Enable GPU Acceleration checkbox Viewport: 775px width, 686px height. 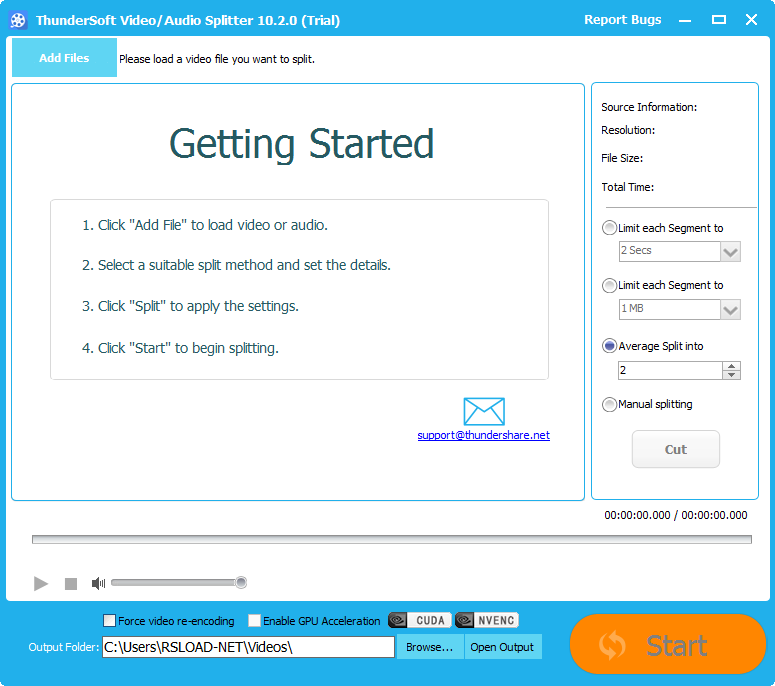(254, 620)
